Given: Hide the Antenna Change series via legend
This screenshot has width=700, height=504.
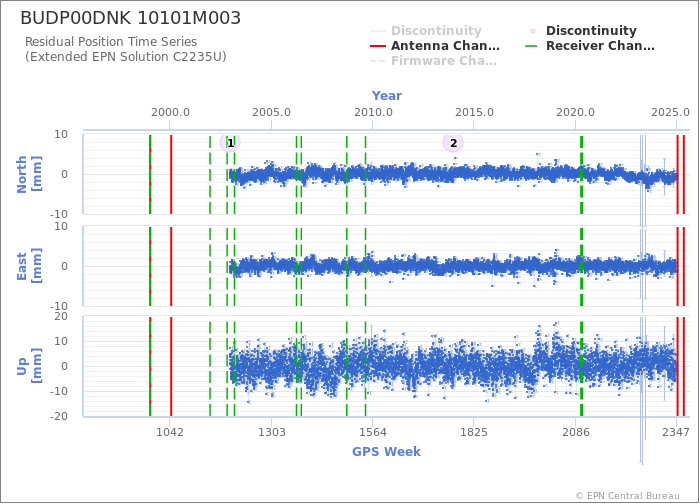Looking at the screenshot, I should 435,46.
